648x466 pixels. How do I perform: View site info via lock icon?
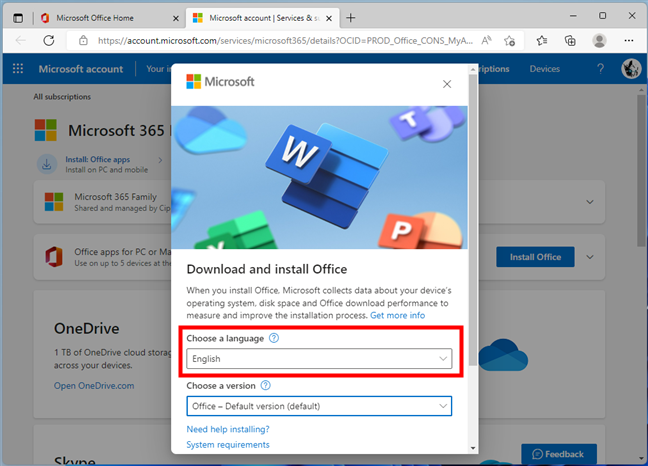tap(83, 40)
